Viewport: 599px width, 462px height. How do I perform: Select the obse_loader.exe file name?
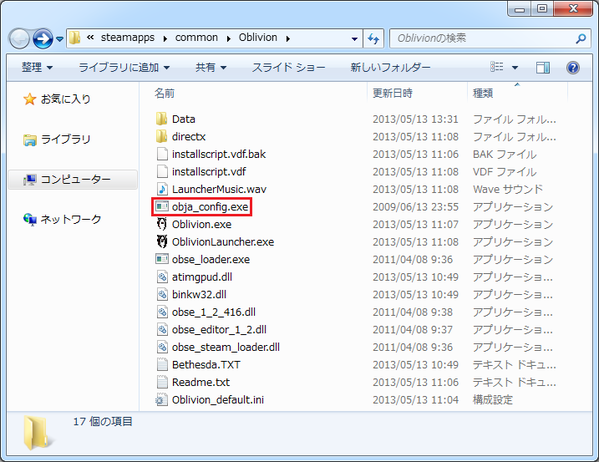(x=211, y=259)
